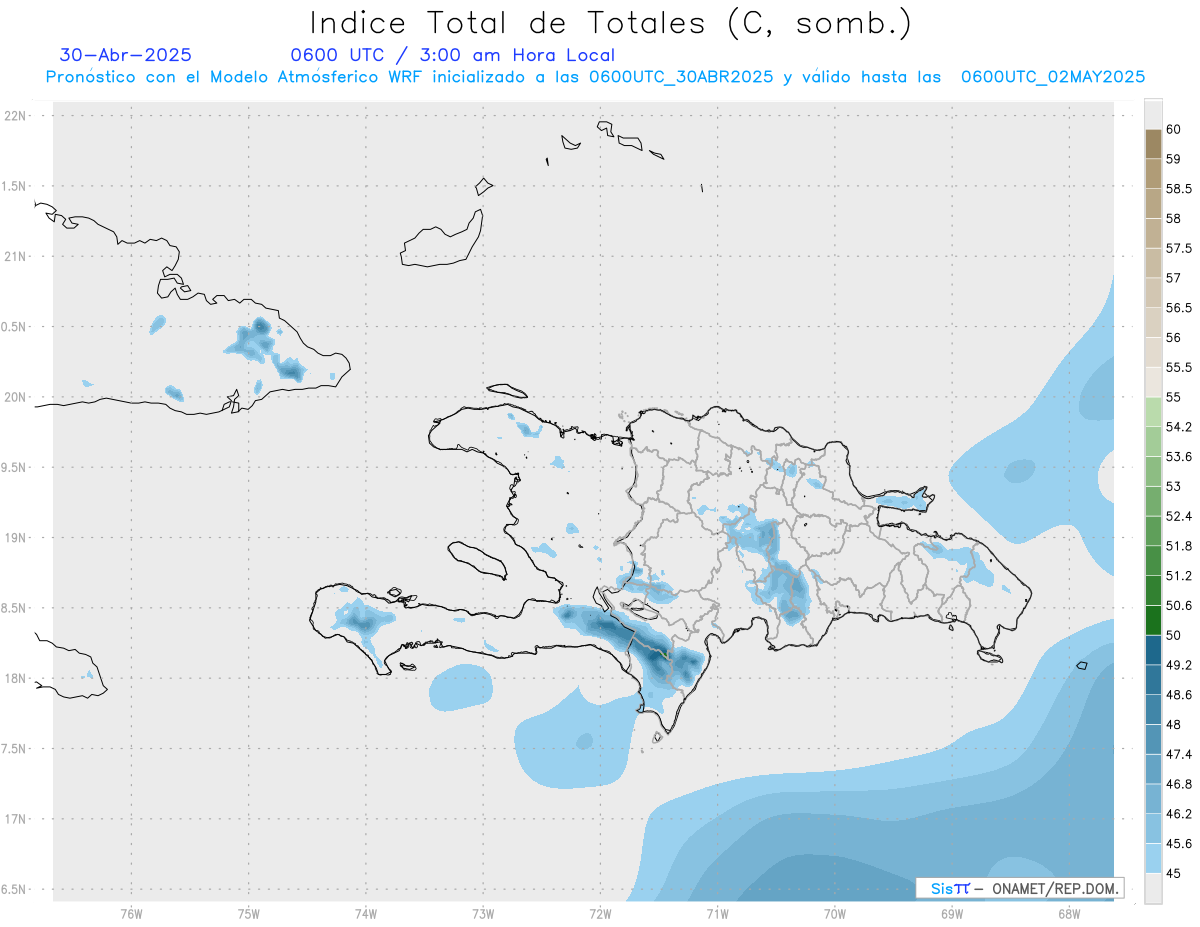Click the "69W" longitude label
The height and width of the screenshot is (927, 1200).
952,914
